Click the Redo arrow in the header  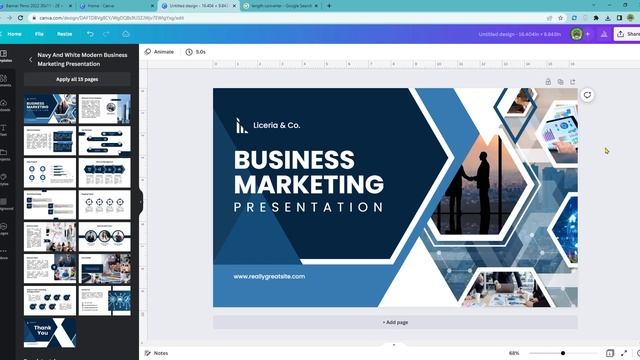click(106, 34)
